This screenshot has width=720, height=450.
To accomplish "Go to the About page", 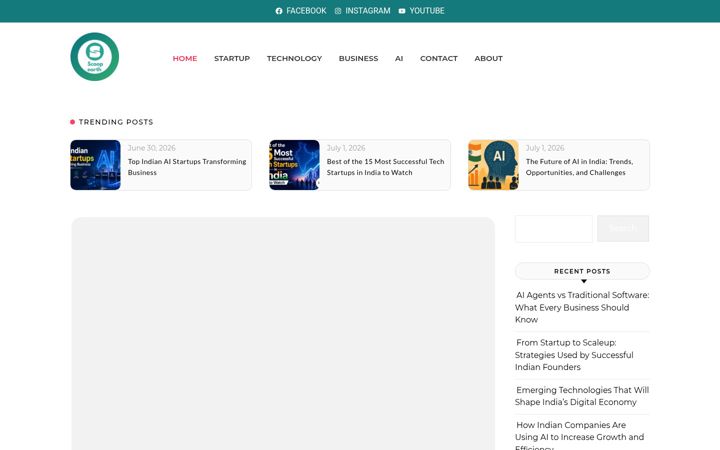I will tap(488, 58).
